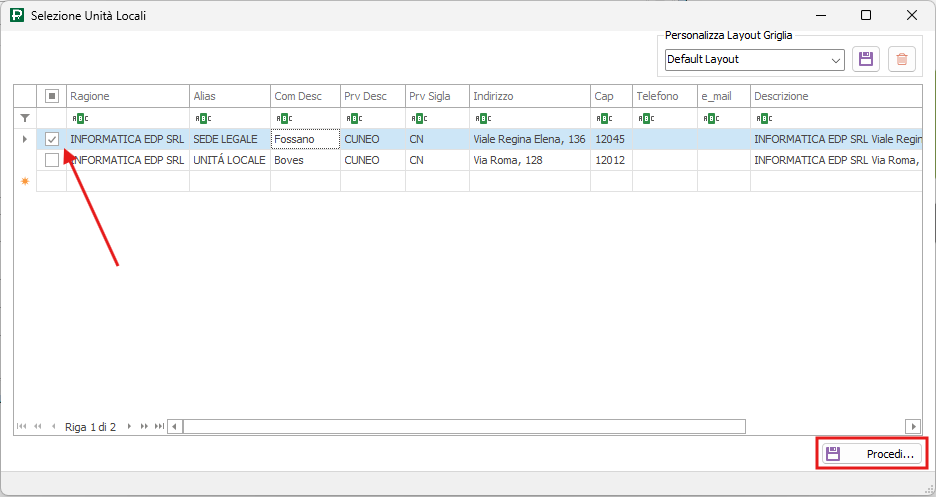Click the delete layout trash icon
936x497 pixels.
[x=902, y=59]
